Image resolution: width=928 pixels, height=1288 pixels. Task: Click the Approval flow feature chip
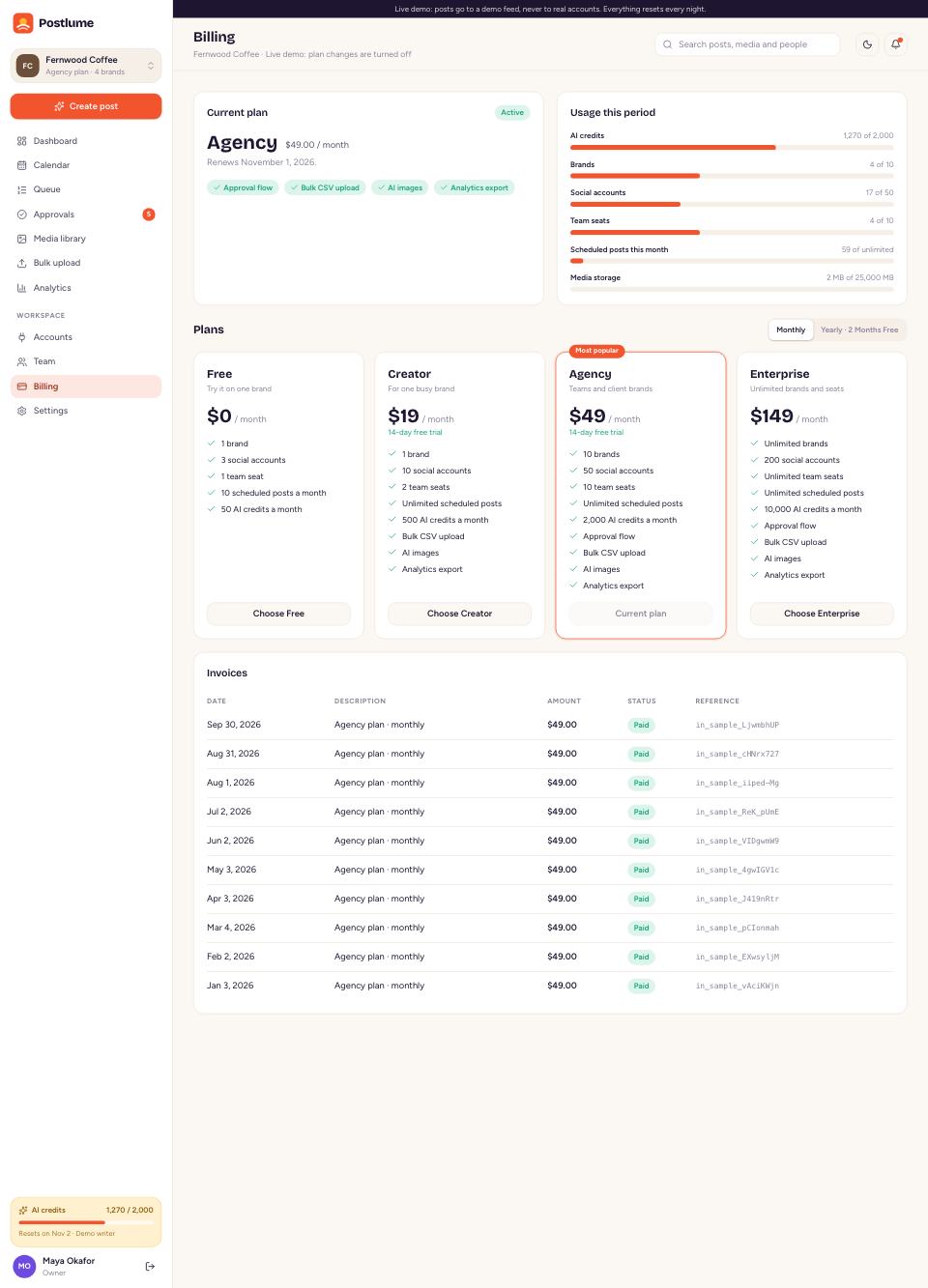pos(243,187)
